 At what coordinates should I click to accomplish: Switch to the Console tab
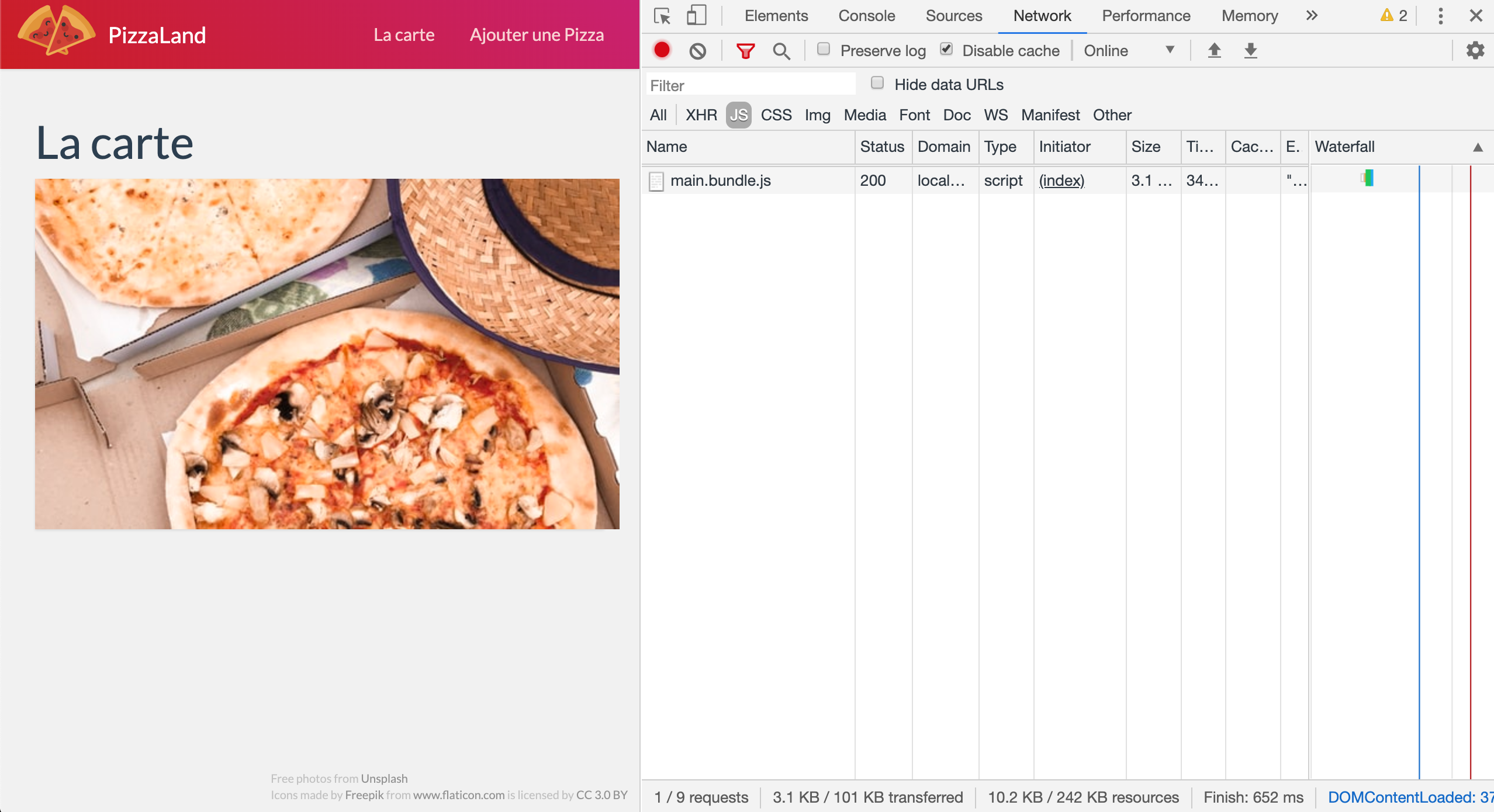point(867,16)
